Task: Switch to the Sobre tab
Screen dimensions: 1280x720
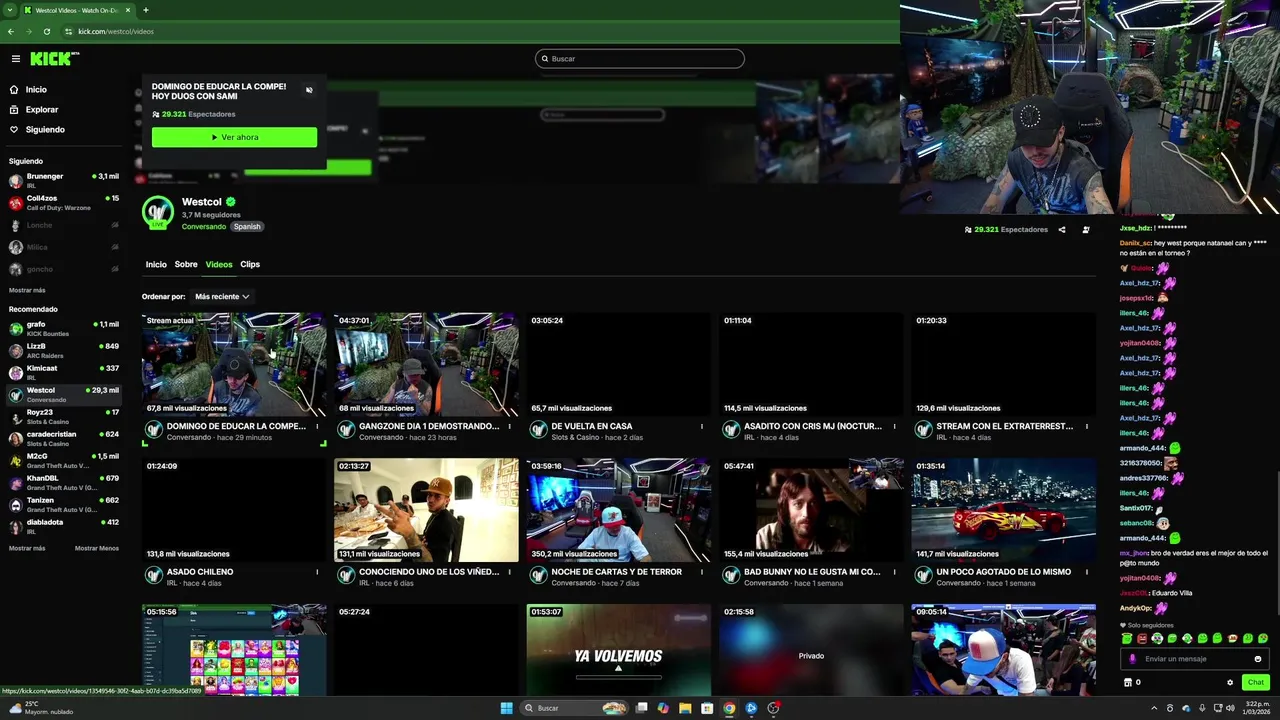Action: point(186,264)
